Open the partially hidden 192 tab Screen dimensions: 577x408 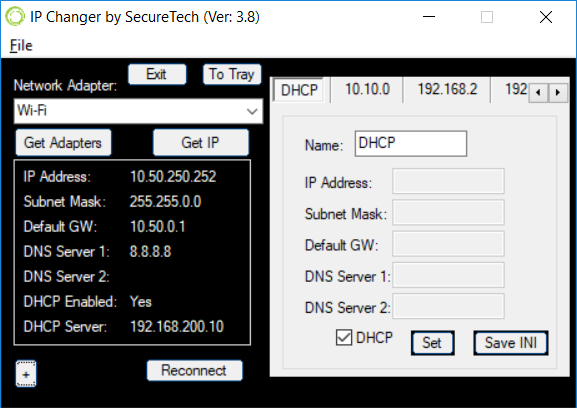click(x=511, y=89)
